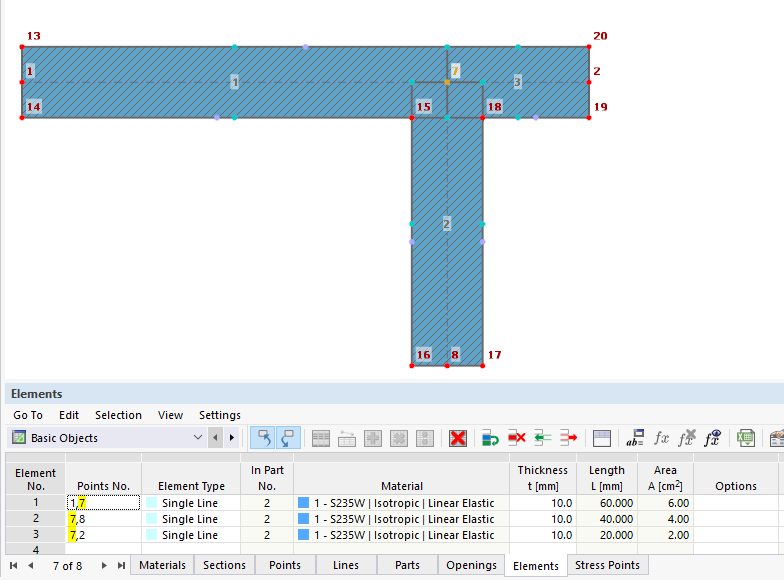Select element label 3 in the drawing
Viewport: 784px width, 580px height.
tap(518, 82)
